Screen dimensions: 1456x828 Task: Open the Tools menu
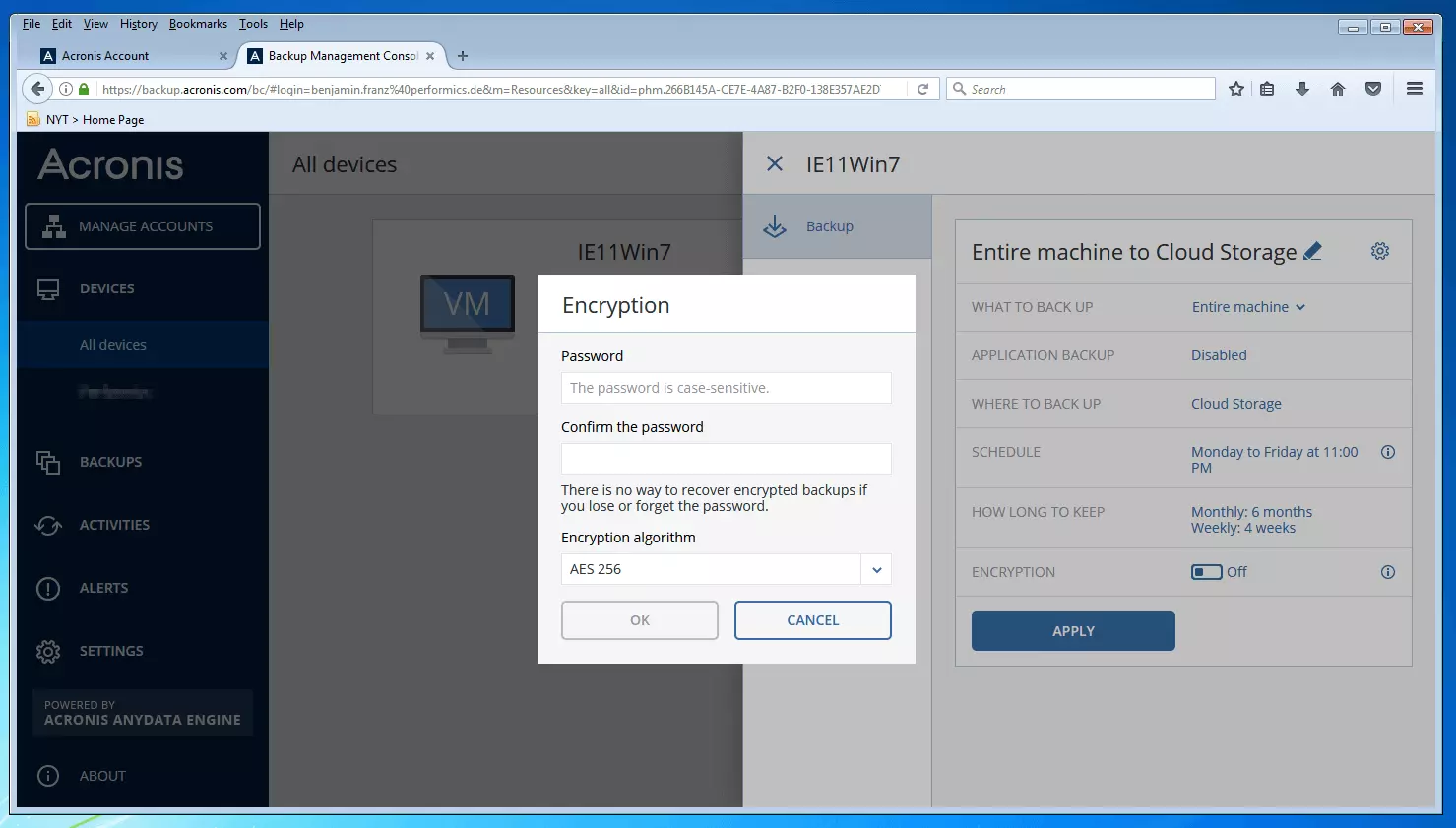point(253,24)
